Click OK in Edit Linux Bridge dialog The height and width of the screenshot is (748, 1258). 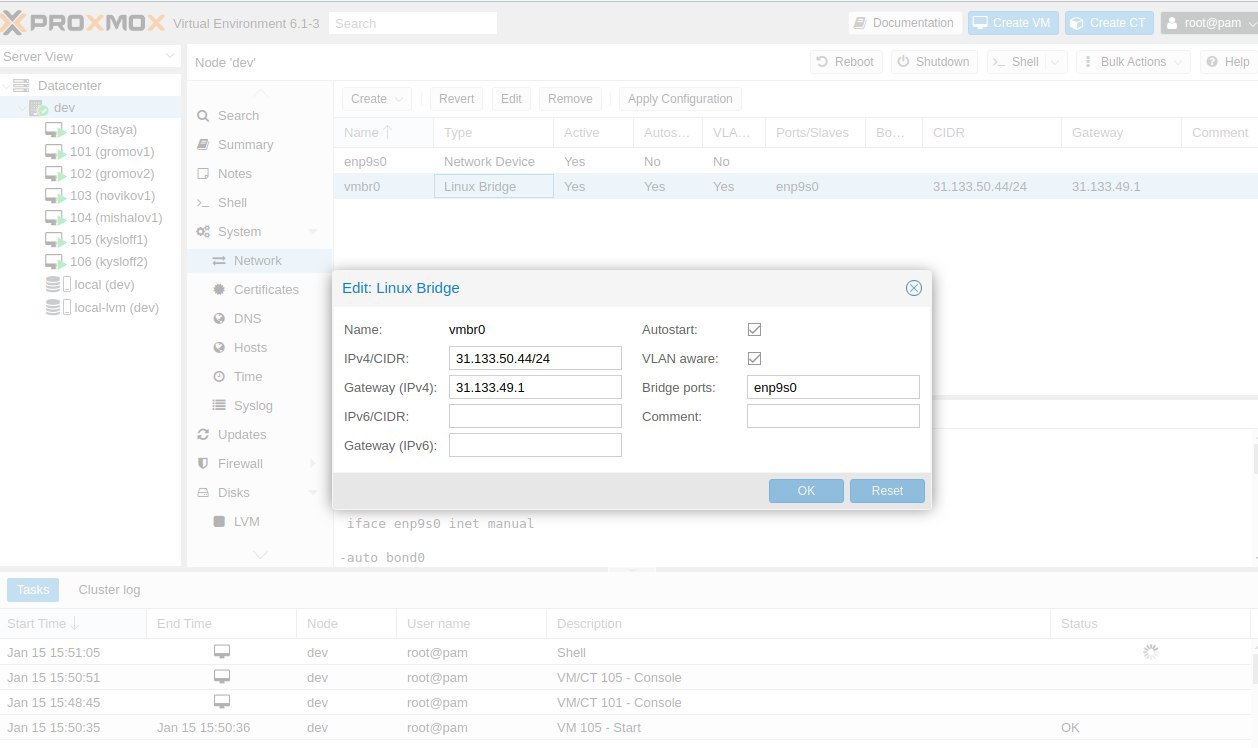pyautogui.click(x=806, y=491)
